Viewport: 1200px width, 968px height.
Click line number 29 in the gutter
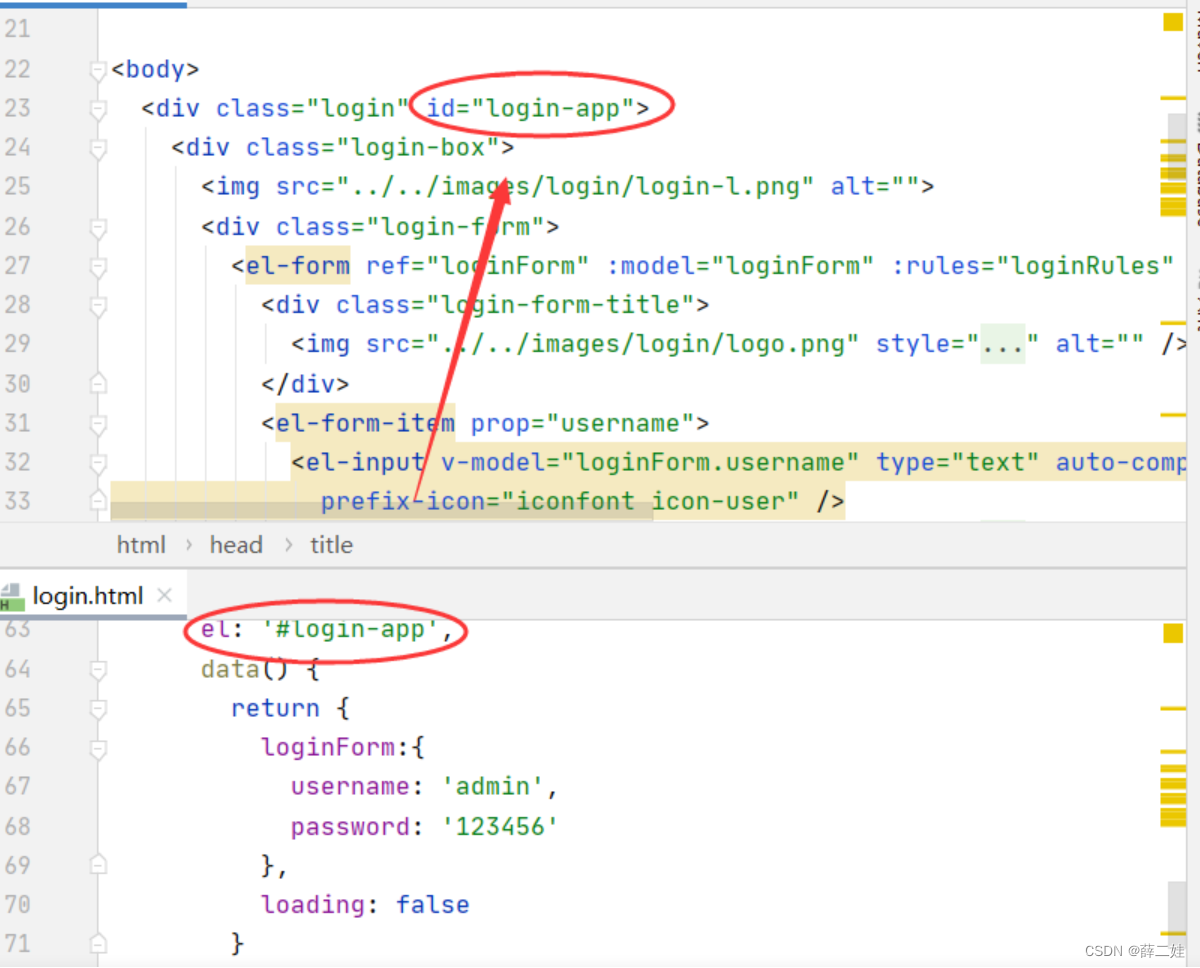point(17,344)
